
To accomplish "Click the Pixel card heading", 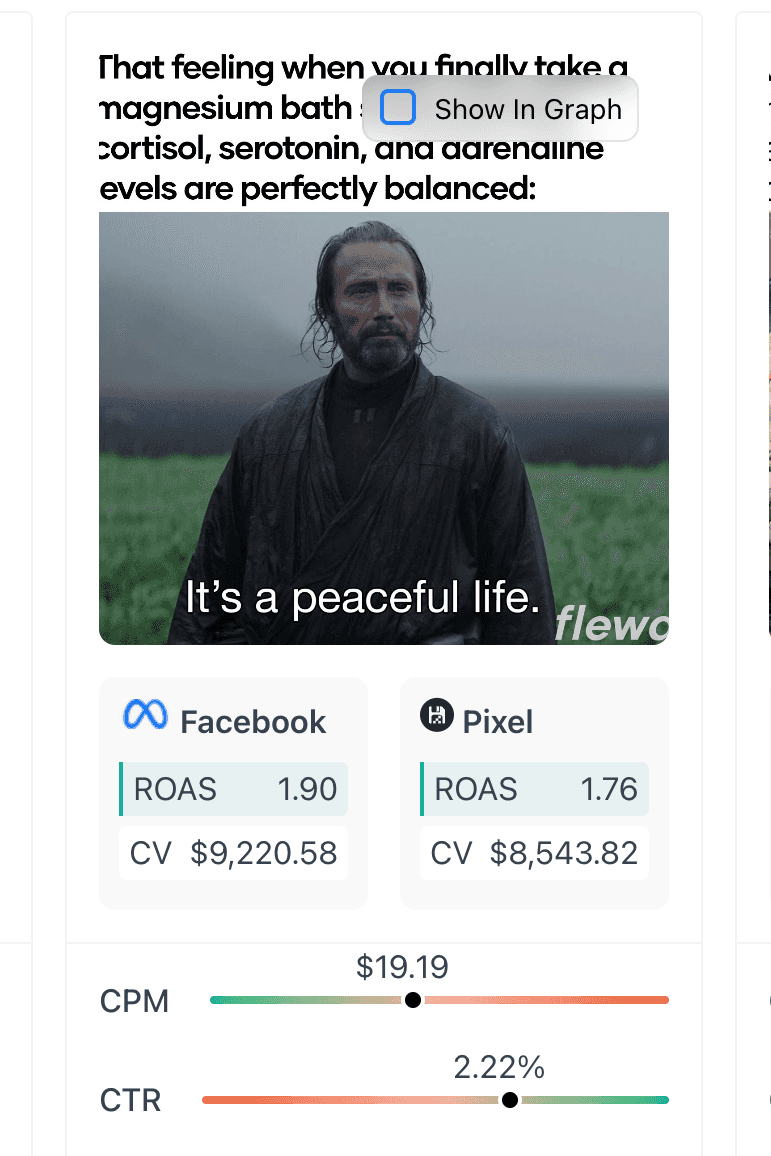I will tap(498, 722).
